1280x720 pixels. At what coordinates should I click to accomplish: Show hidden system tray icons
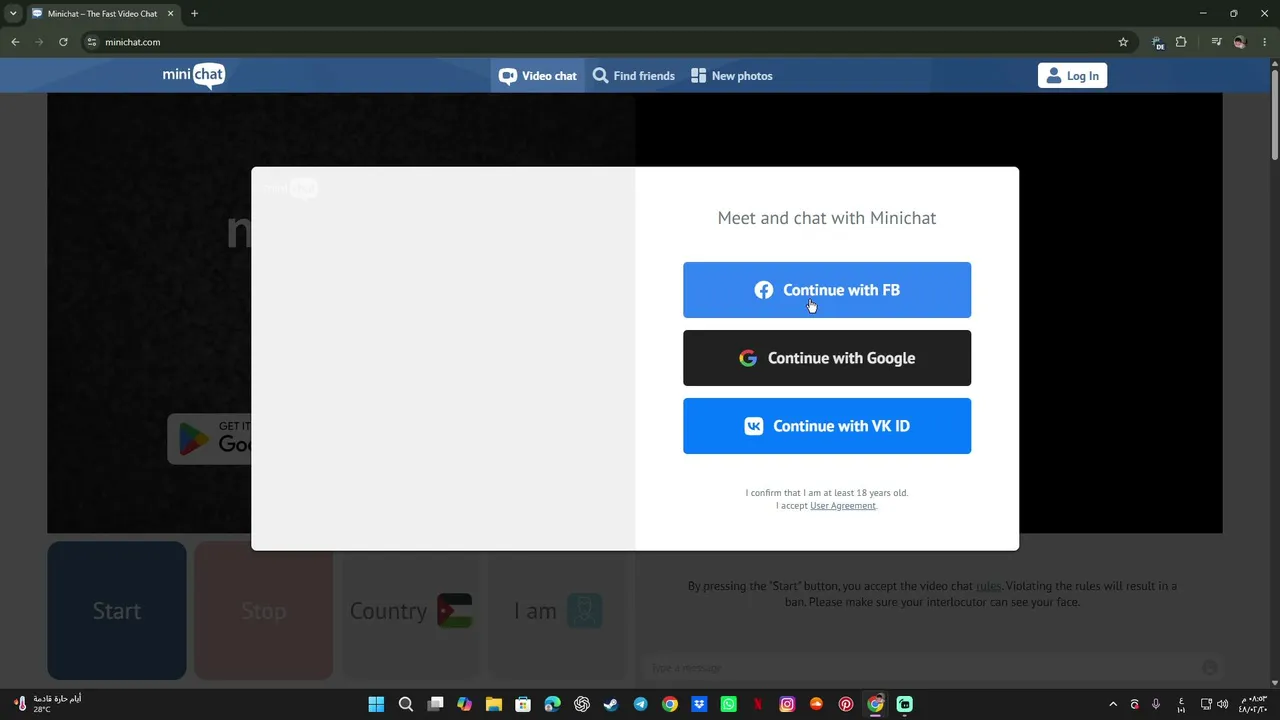(x=1113, y=704)
